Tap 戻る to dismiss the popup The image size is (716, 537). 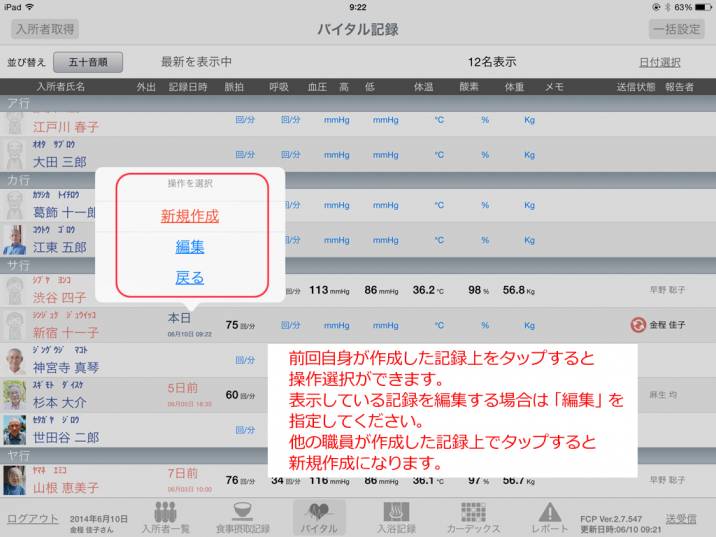(190, 278)
